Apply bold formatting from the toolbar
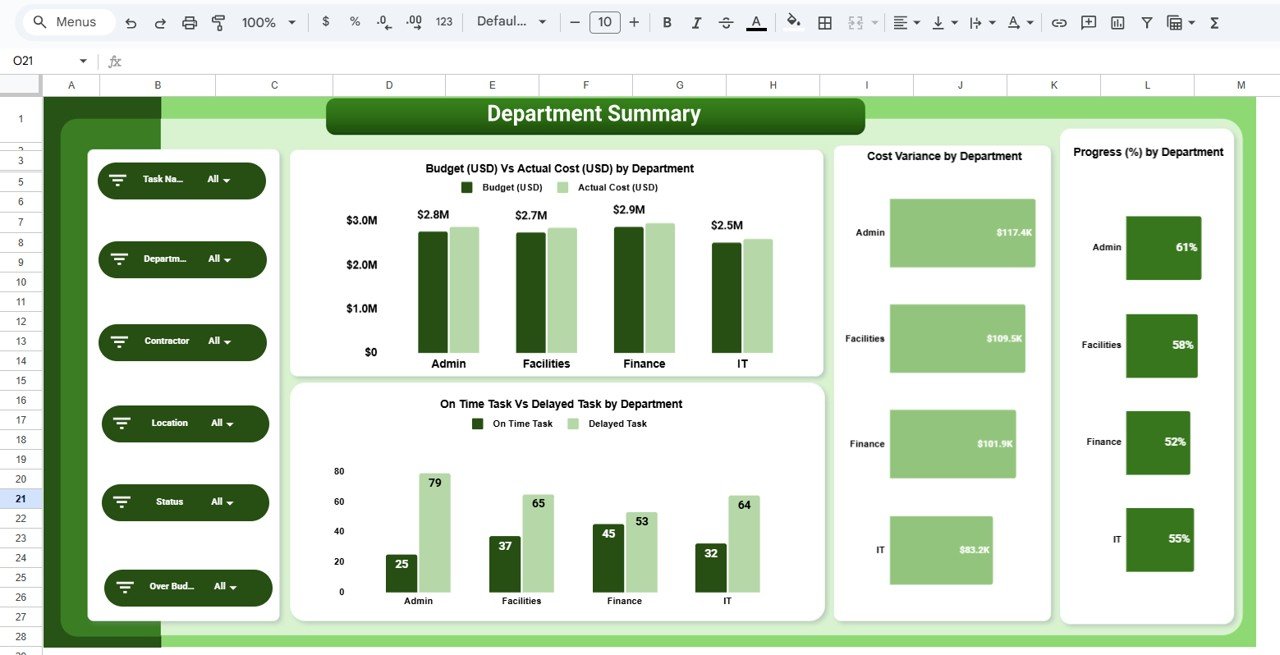 pyautogui.click(x=667, y=21)
